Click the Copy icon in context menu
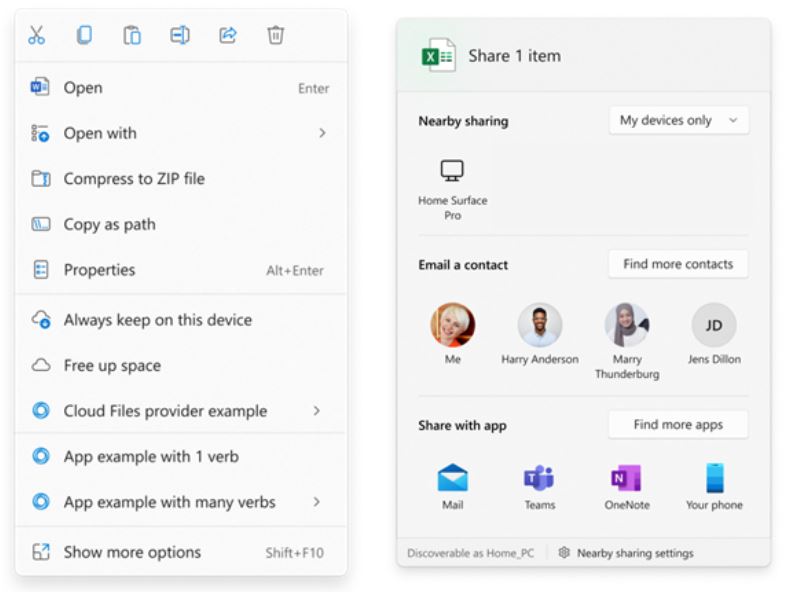Image resolution: width=798 pixels, height=592 pixels. pyautogui.click(x=84, y=35)
